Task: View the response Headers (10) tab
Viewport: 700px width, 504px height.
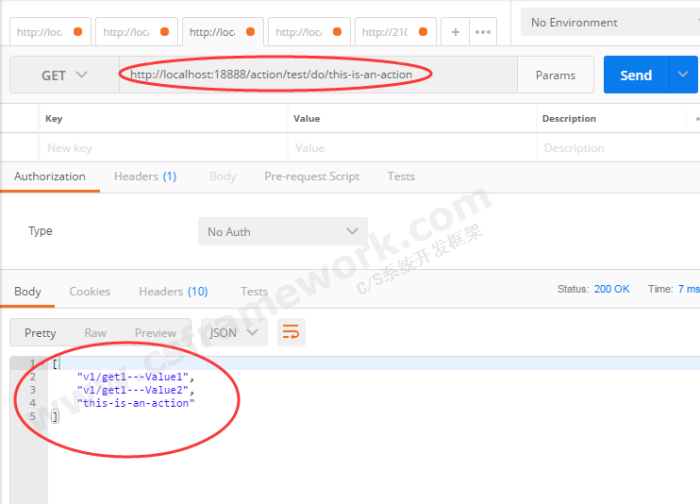Action: [173, 292]
